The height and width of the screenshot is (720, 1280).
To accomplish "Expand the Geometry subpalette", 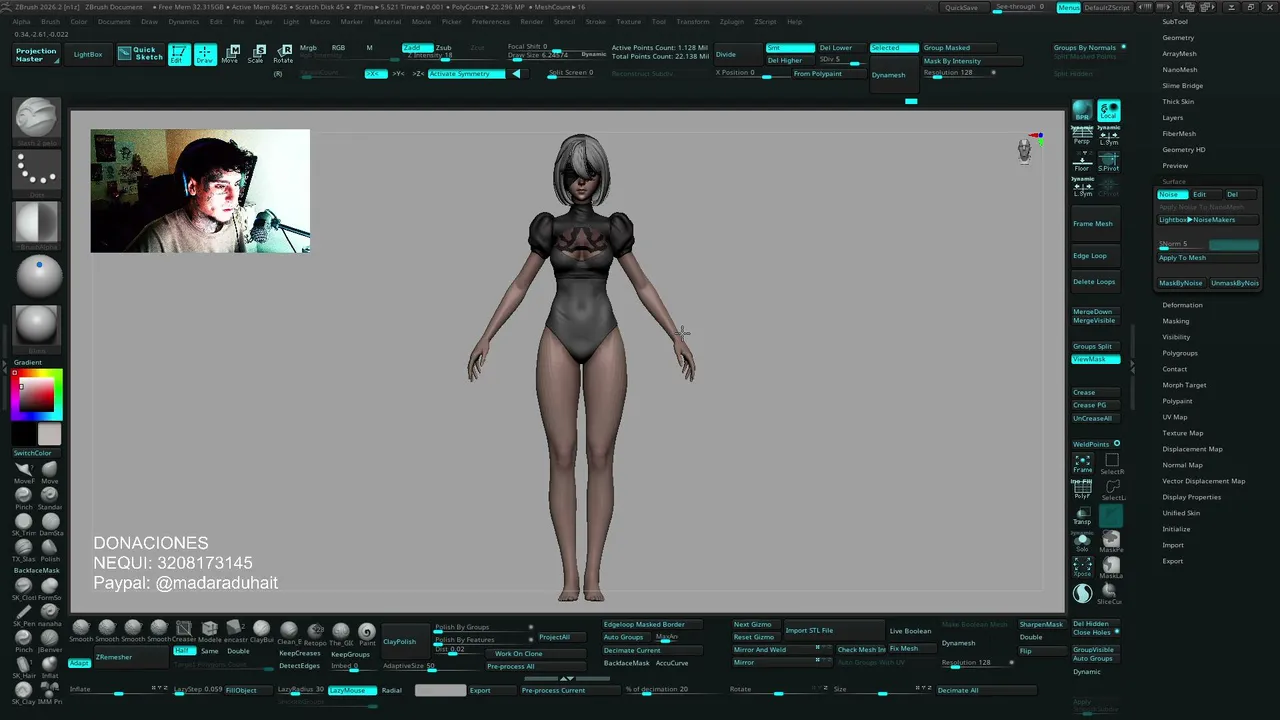I will point(1178,37).
